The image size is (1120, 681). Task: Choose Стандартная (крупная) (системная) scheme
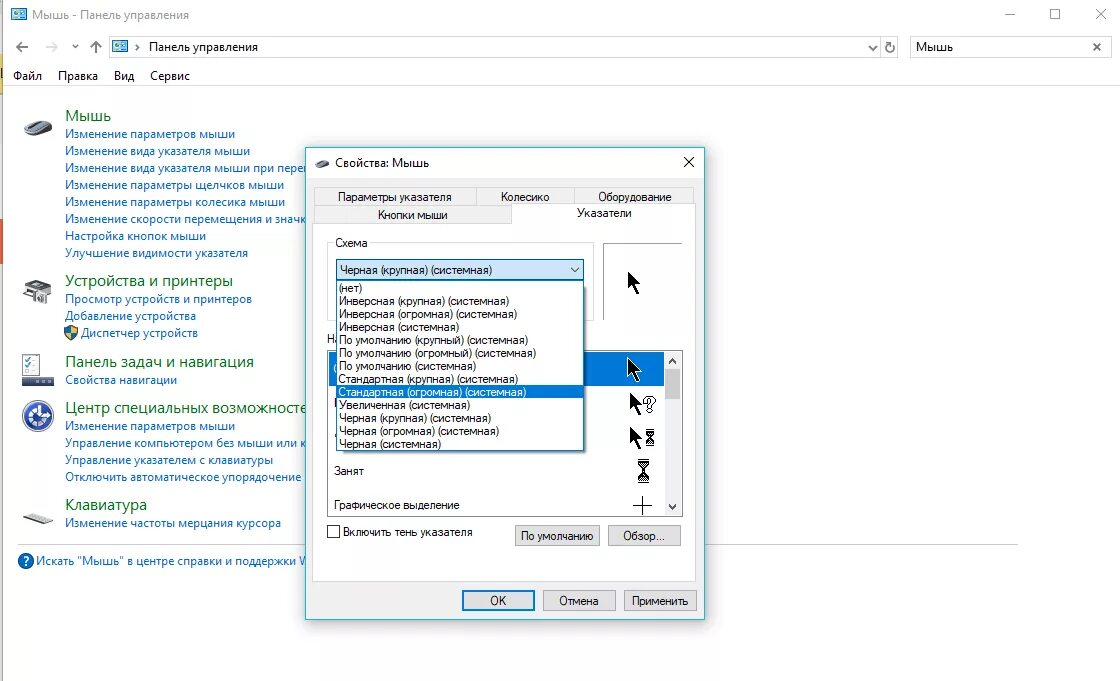459,379
